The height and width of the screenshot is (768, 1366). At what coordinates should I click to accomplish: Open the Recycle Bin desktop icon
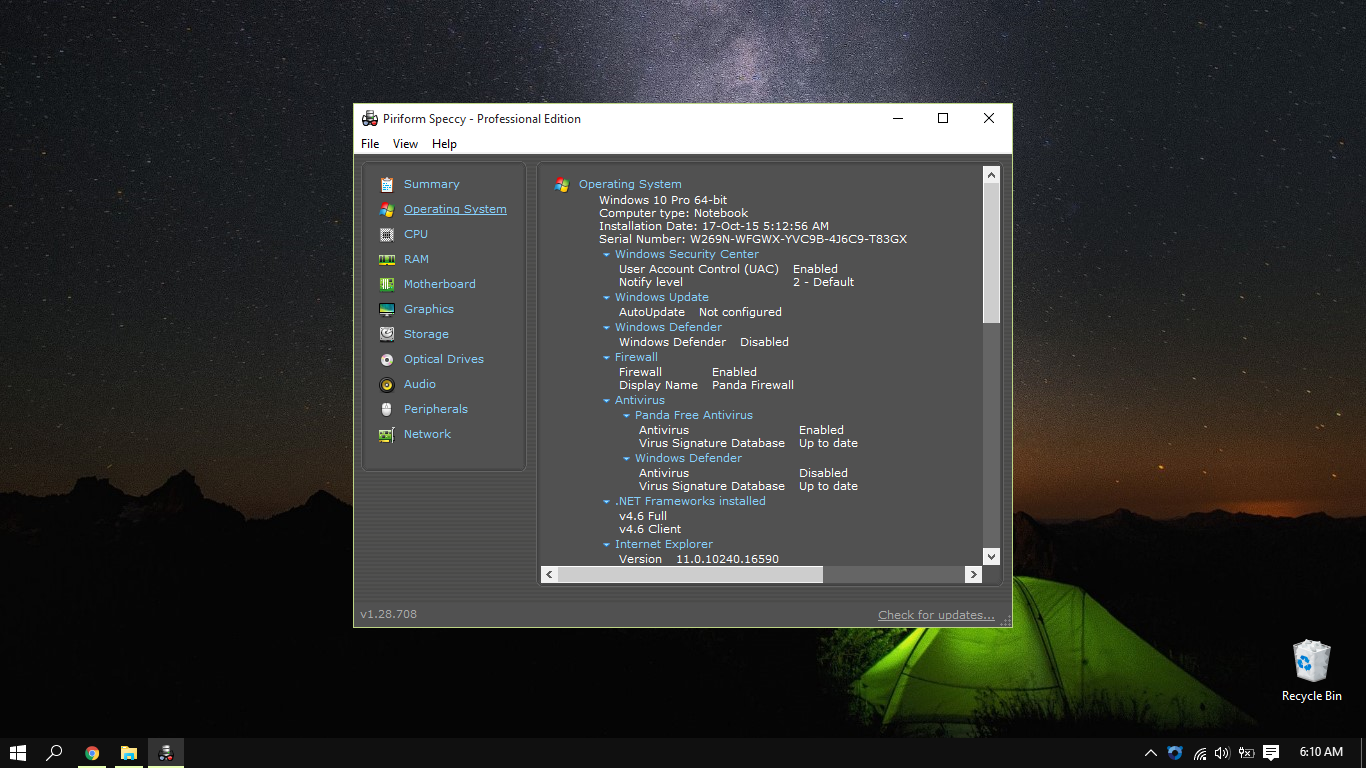click(x=1311, y=671)
